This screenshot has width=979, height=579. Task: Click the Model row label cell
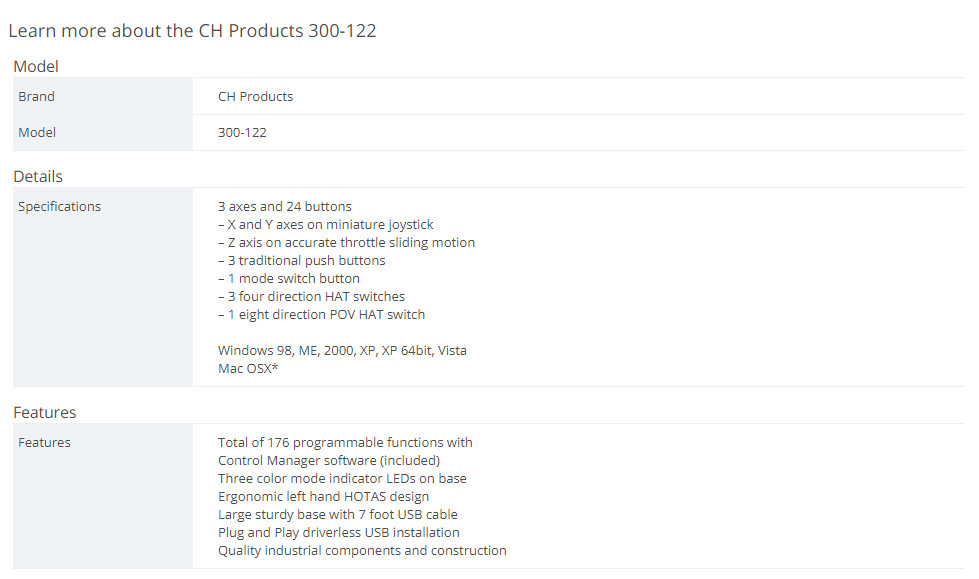click(x=103, y=132)
